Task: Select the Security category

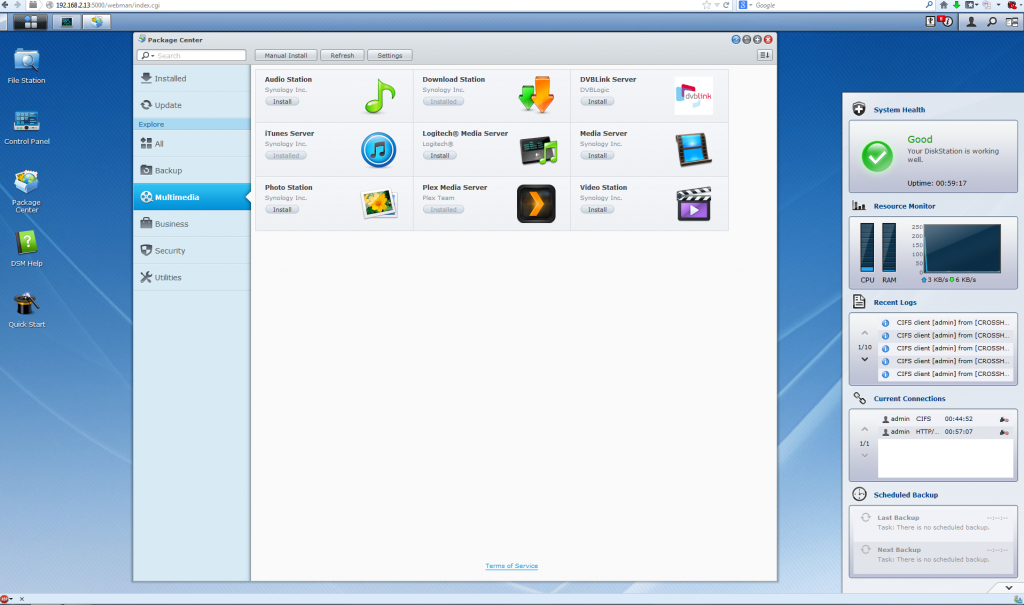Action: (192, 251)
